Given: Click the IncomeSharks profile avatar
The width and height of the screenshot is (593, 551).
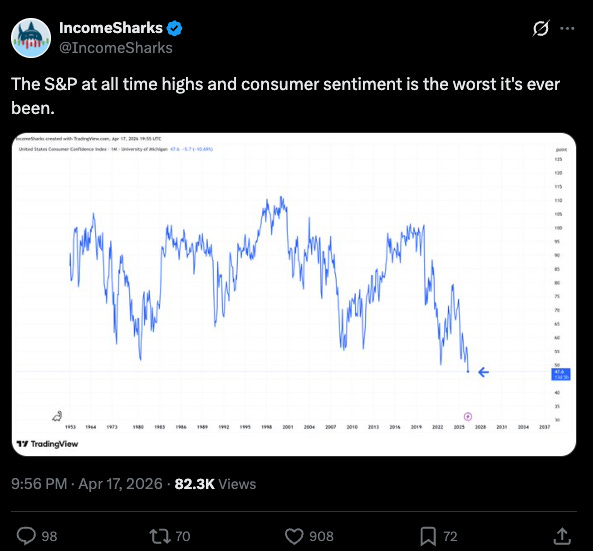Looking at the screenshot, I should pos(31,38).
